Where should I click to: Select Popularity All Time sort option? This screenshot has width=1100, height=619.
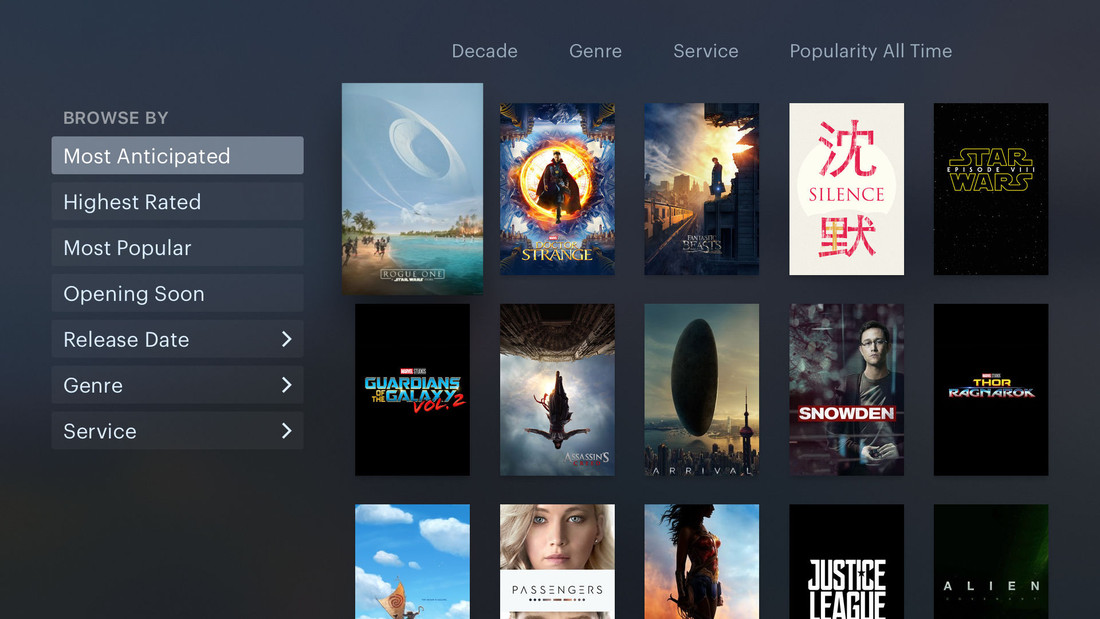[870, 51]
